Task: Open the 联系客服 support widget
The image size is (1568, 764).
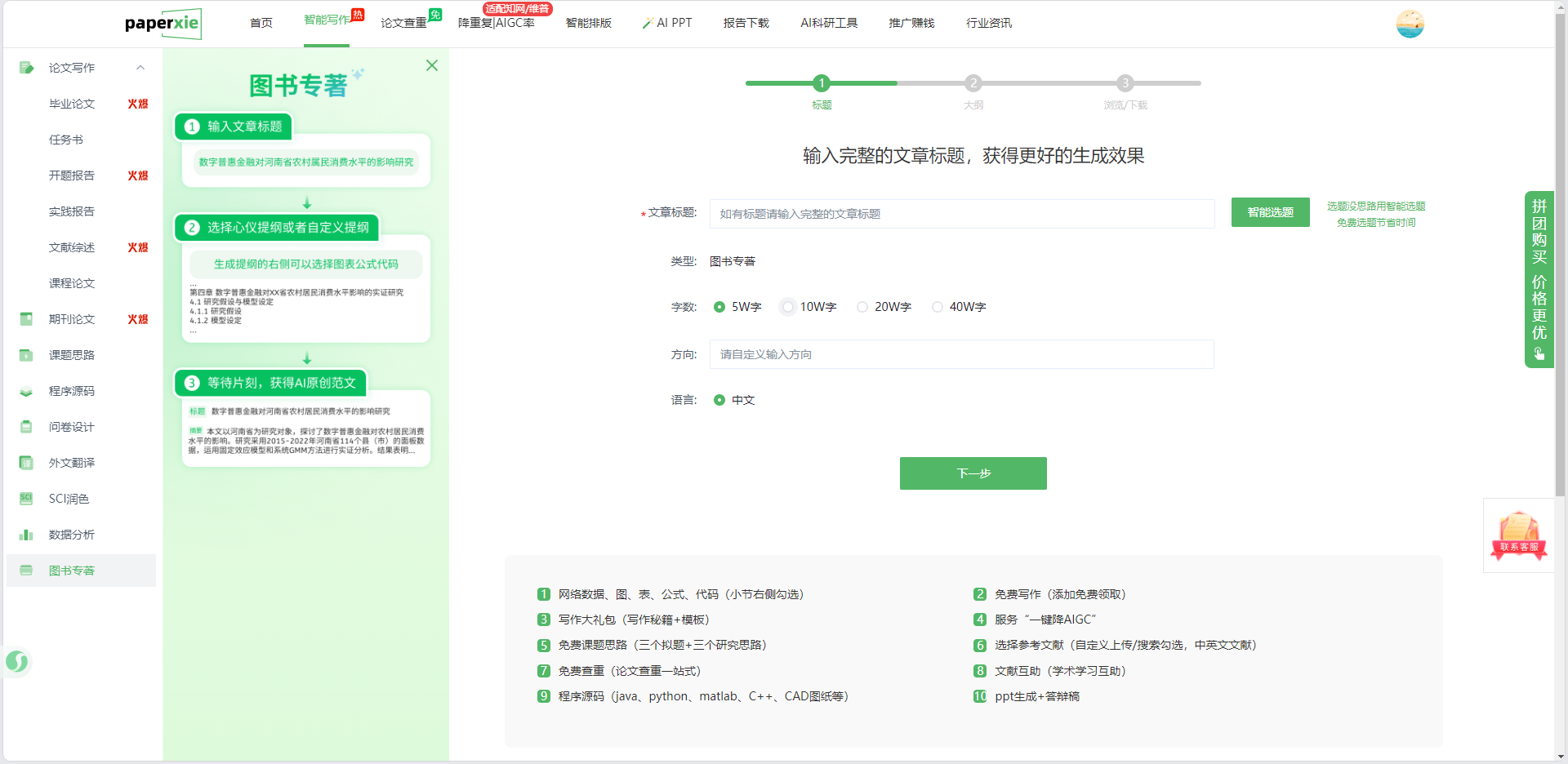Action: [x=1518, y=536]
